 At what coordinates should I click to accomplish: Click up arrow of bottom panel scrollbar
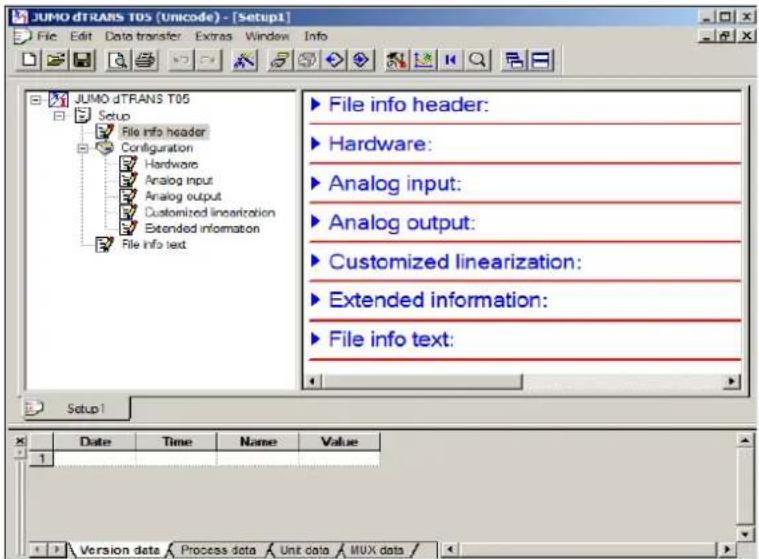pyautogui.click(x=744, y=440)
